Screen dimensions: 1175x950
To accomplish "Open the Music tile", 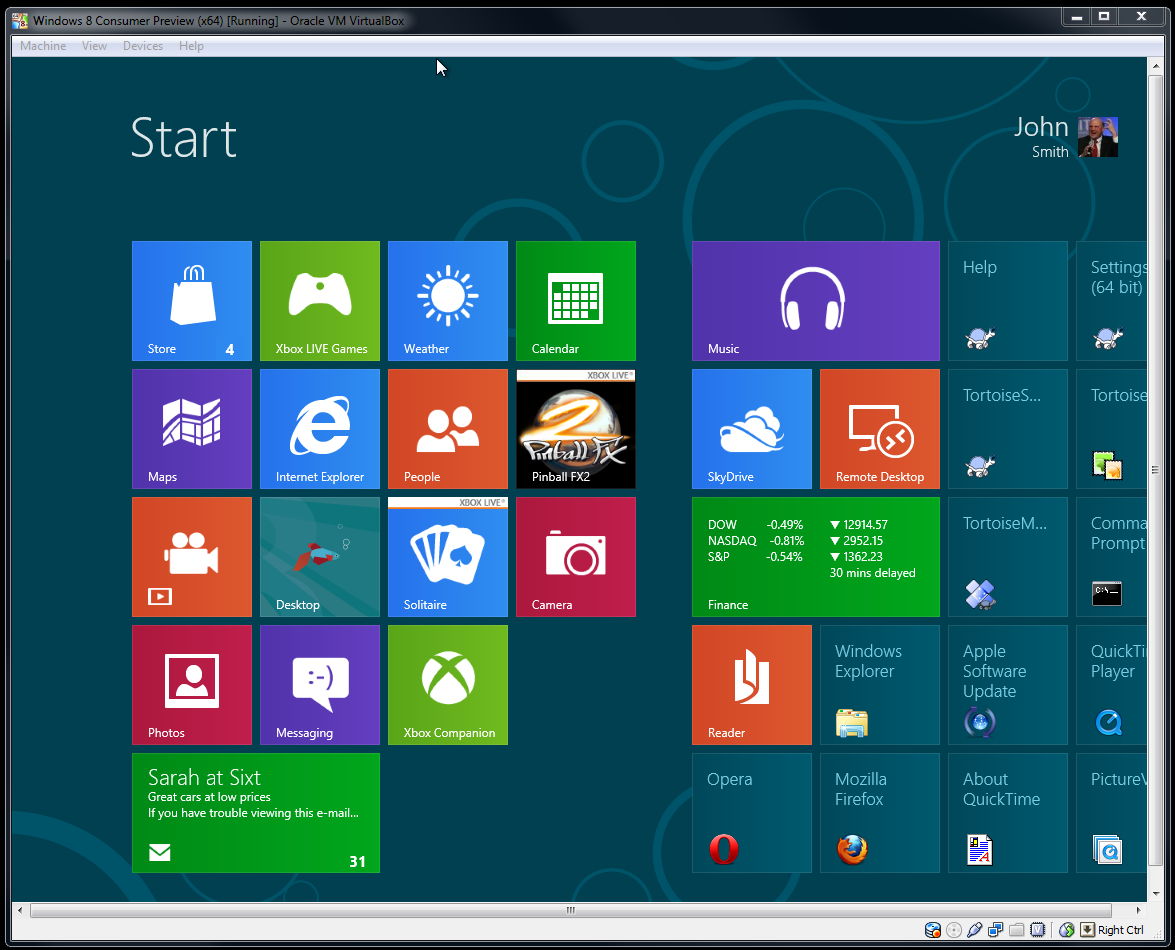I will click(816, 301).
